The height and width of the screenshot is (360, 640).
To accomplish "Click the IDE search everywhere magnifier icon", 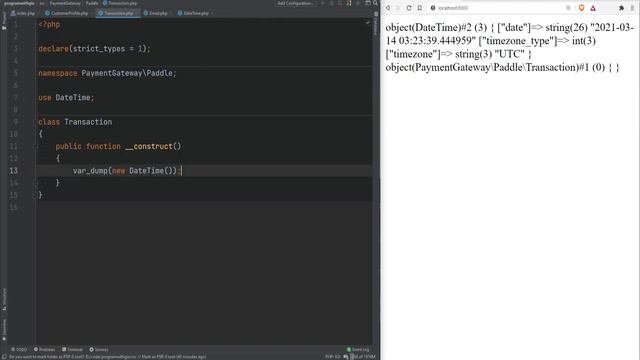I will (x=375, y=3).
